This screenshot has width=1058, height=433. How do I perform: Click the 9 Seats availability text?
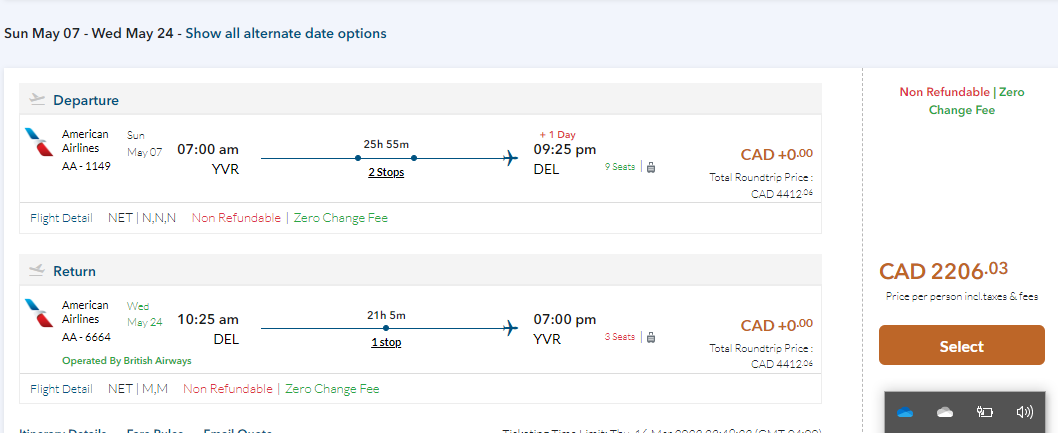pyautogui.click(x=619, y=167)
